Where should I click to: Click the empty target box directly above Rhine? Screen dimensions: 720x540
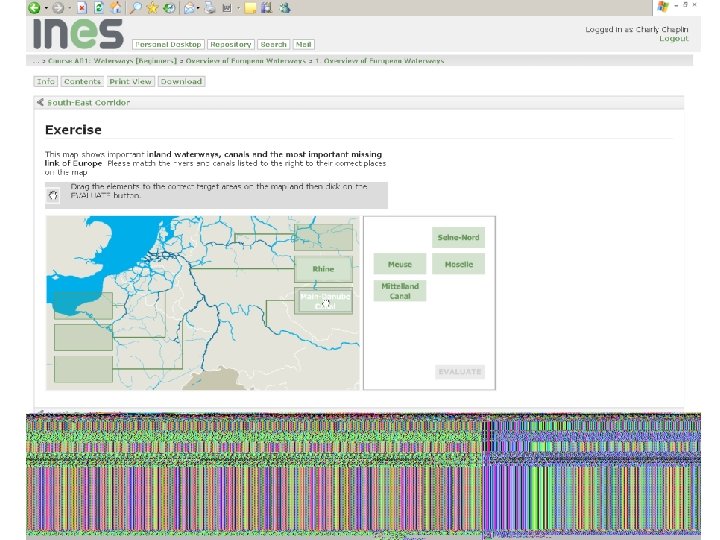323,237
